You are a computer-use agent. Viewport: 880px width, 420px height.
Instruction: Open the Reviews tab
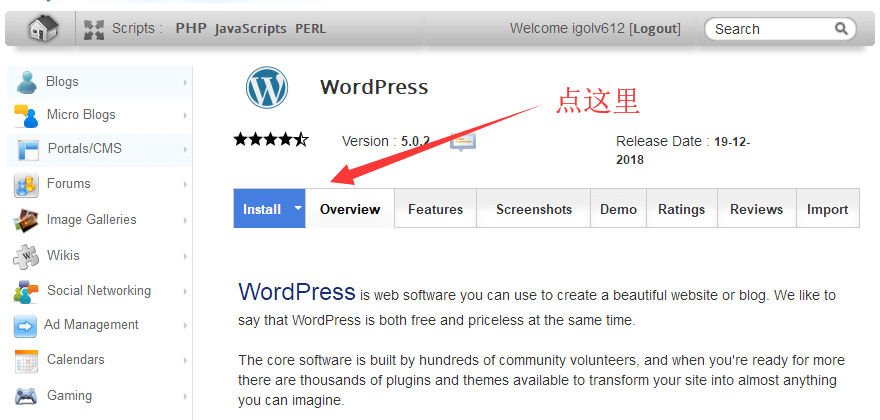click(x=757, y=209)
